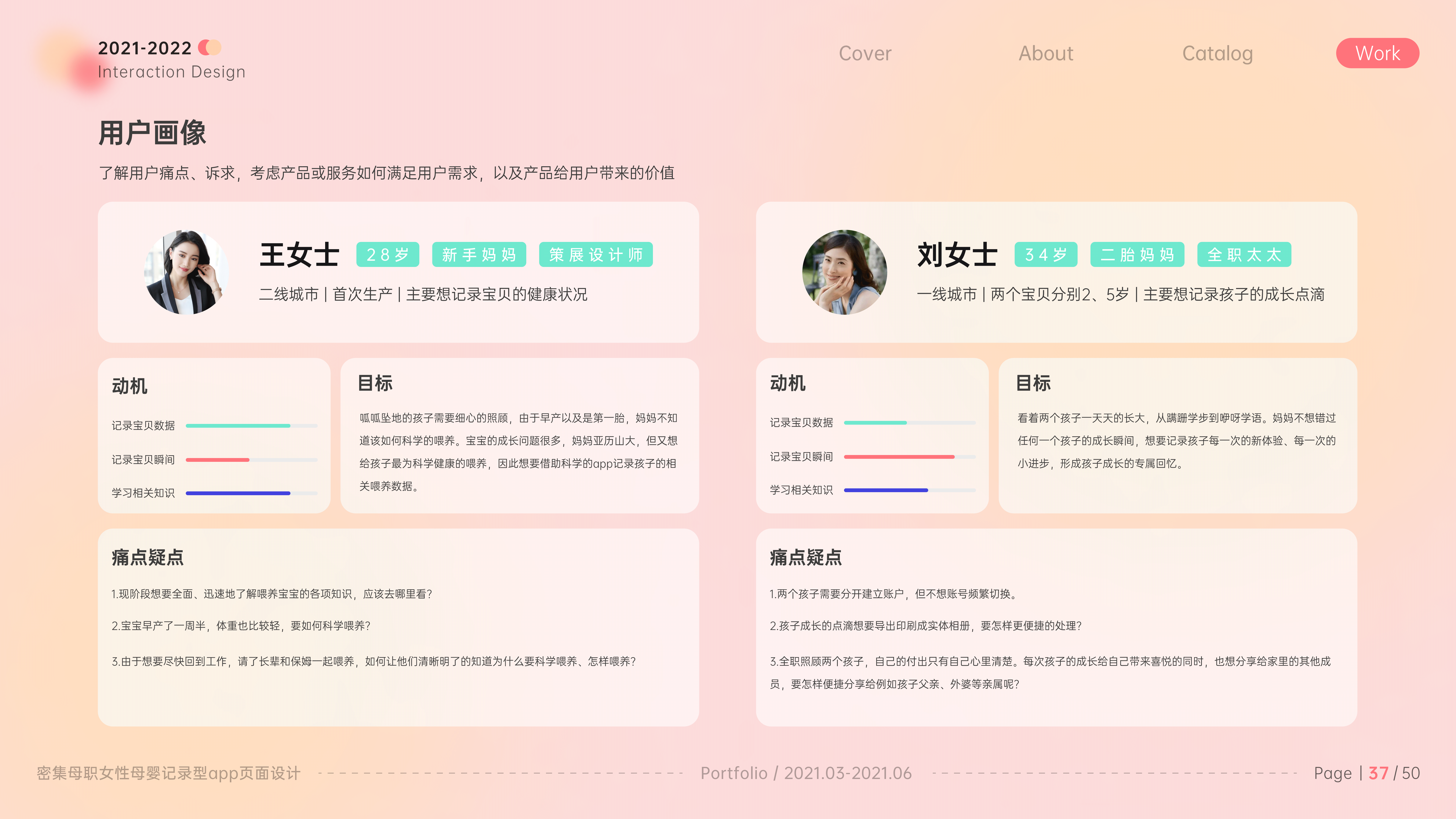
Task: Click pain point 3.由于想要尽快回到工作
Action: click(x=374, y=661)
